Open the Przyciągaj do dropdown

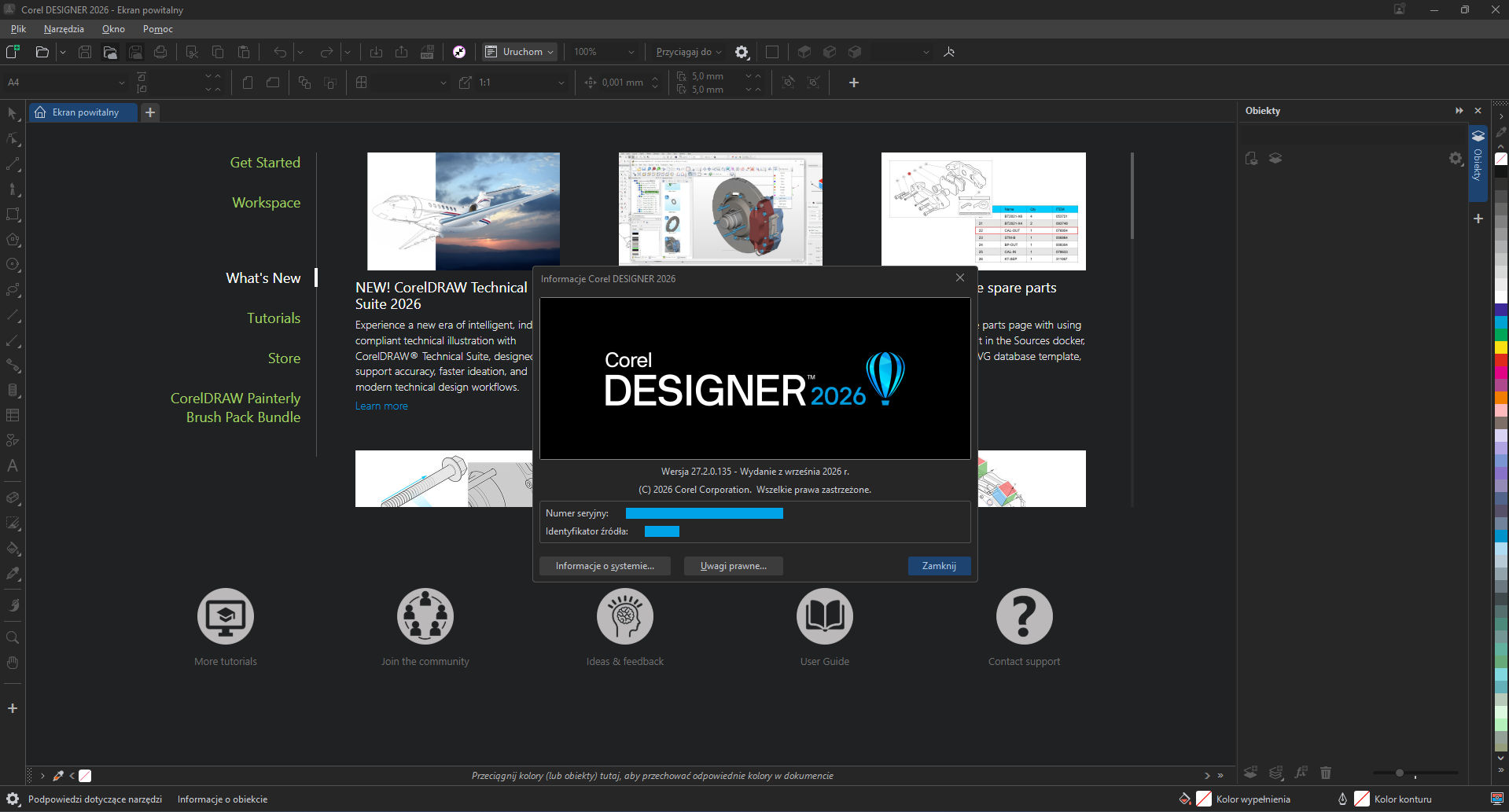coord(689,52)
